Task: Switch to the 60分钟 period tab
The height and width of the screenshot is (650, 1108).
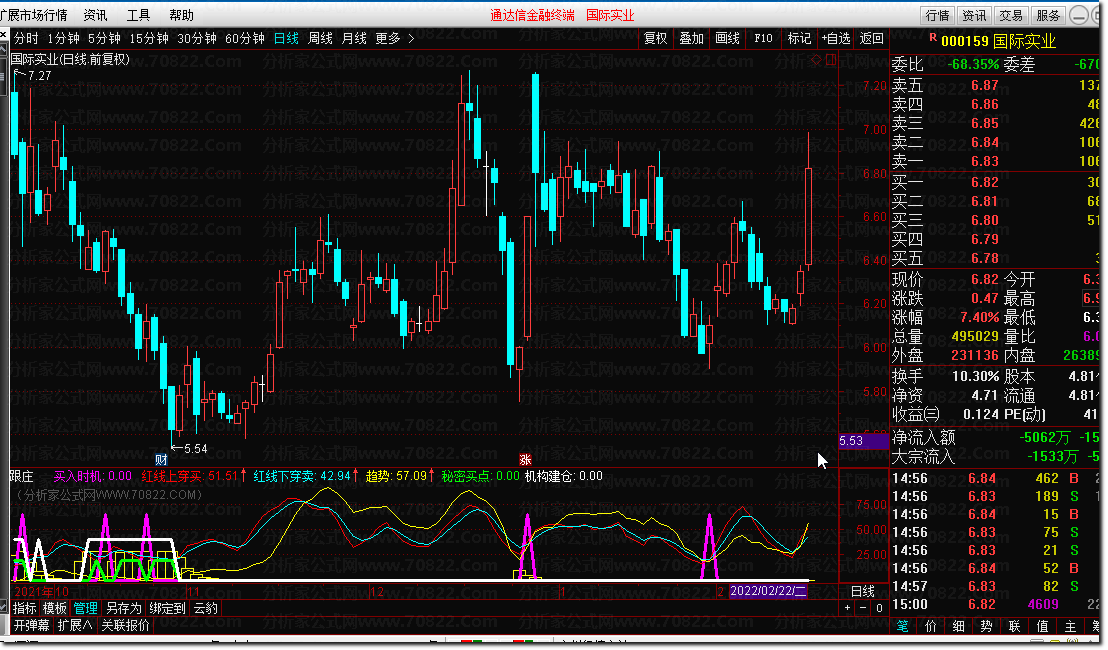Action: tap(244, 38)
